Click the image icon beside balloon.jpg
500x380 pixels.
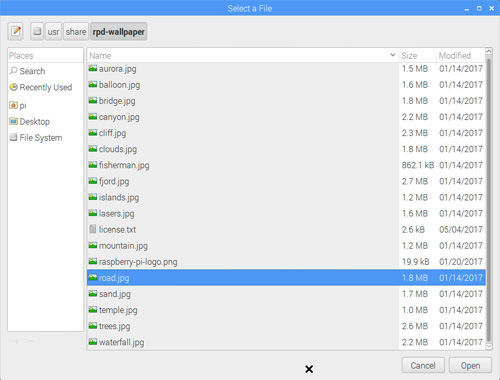click(x=93, y=84)
